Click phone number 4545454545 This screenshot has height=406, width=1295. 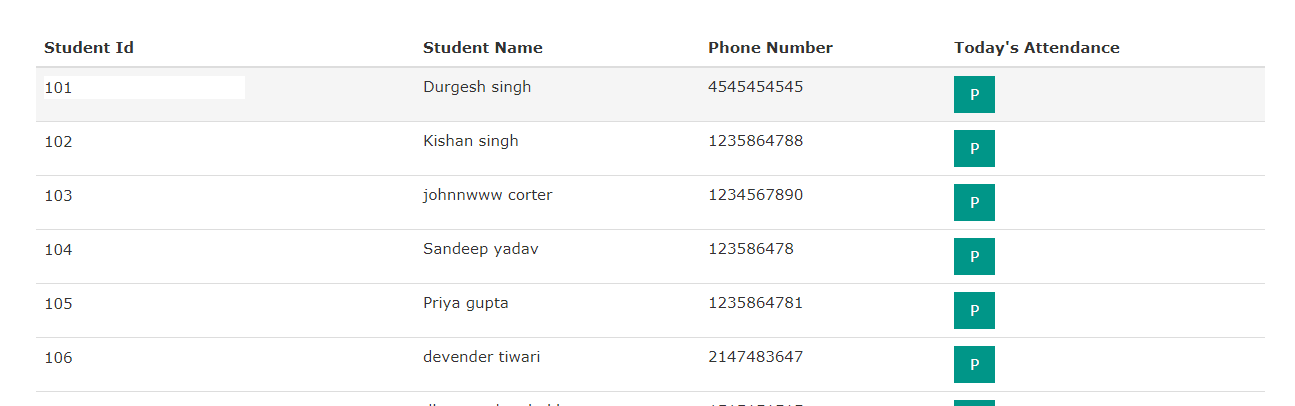755,87
